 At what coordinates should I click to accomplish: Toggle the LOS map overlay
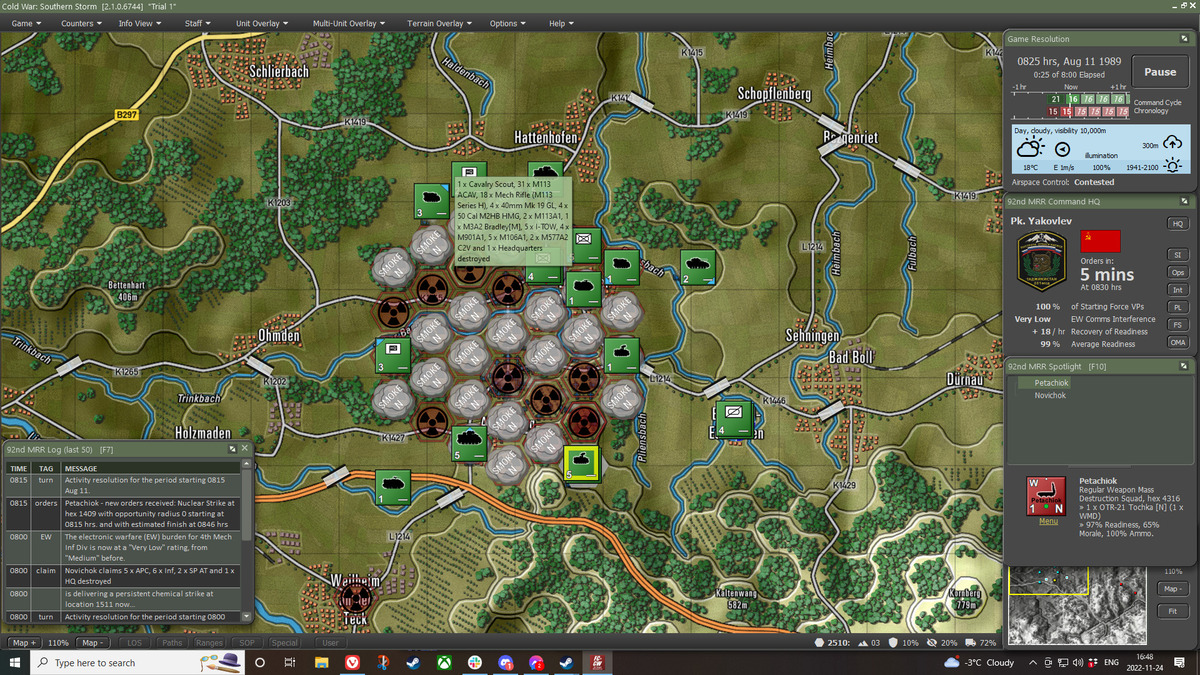tap(135, 643)
